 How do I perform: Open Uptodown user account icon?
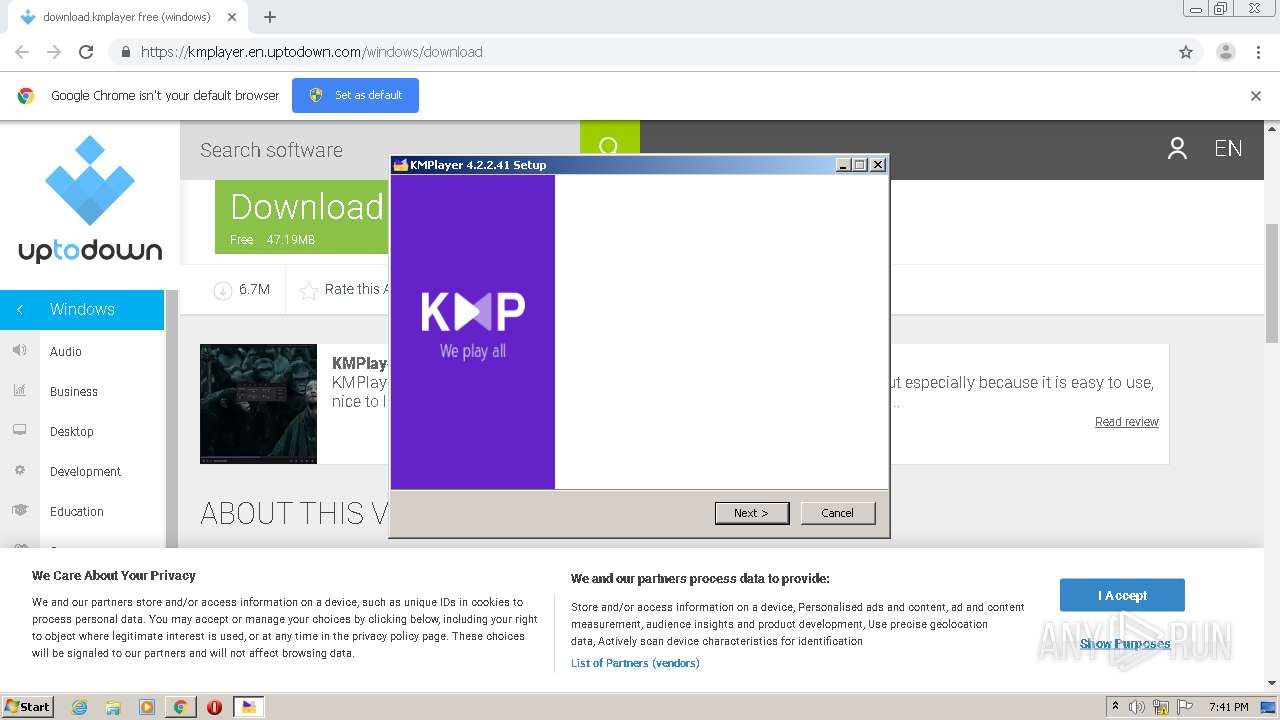coord(1177,149)
